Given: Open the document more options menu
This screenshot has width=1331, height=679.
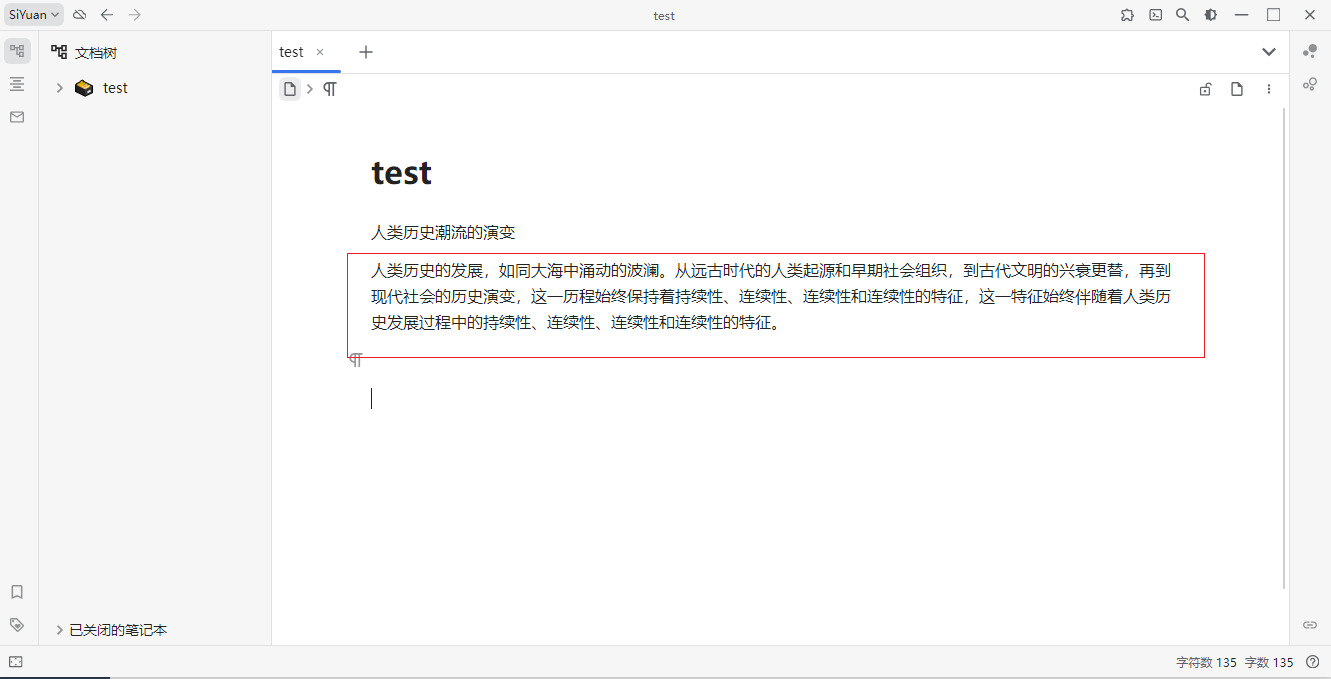Looking at the screenshot, I should (x=1269, y=89).
